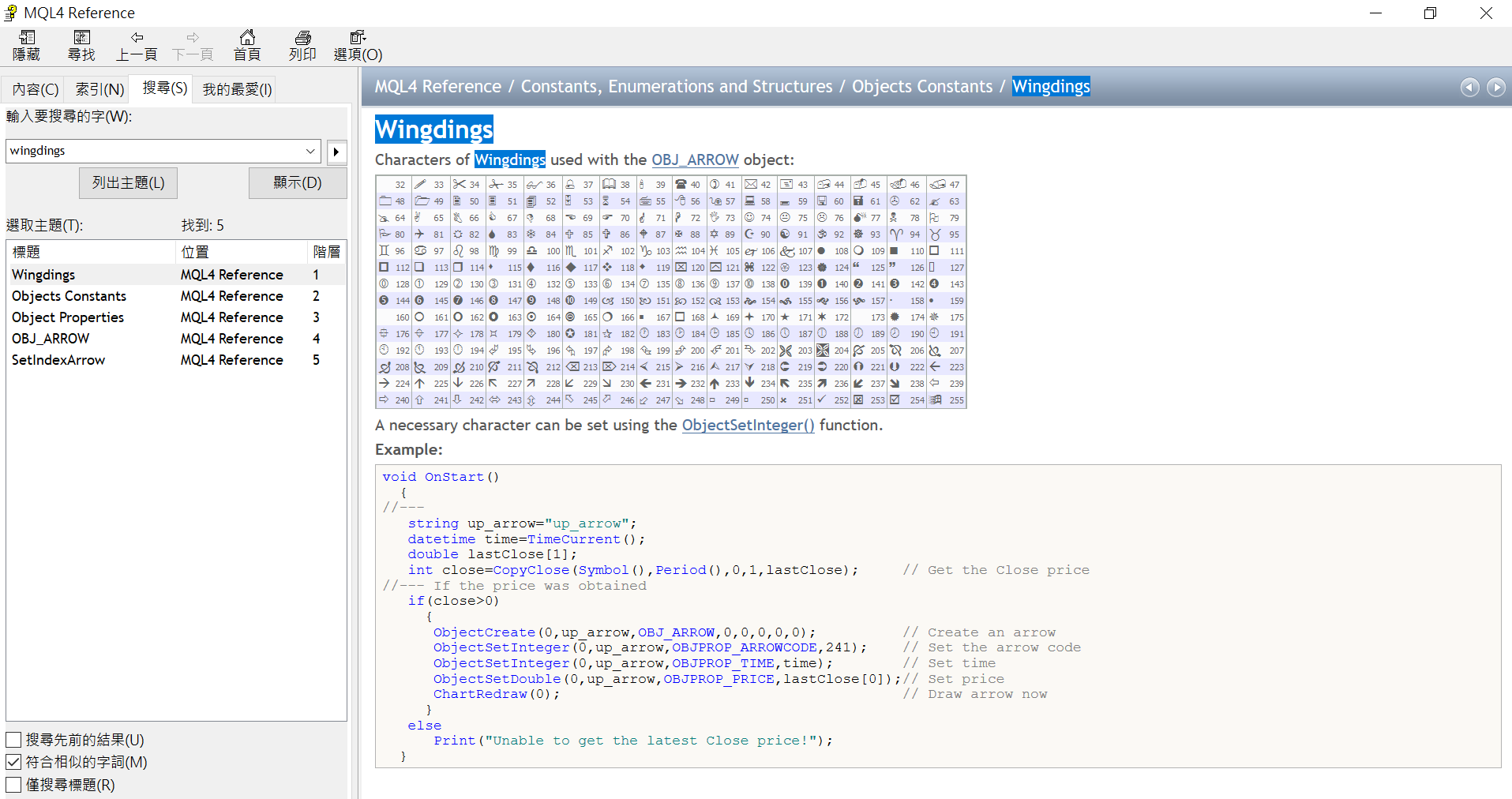Sort results by 標題 column header
The height and width of the screenshot is (799, 1512).
[91, 252]
